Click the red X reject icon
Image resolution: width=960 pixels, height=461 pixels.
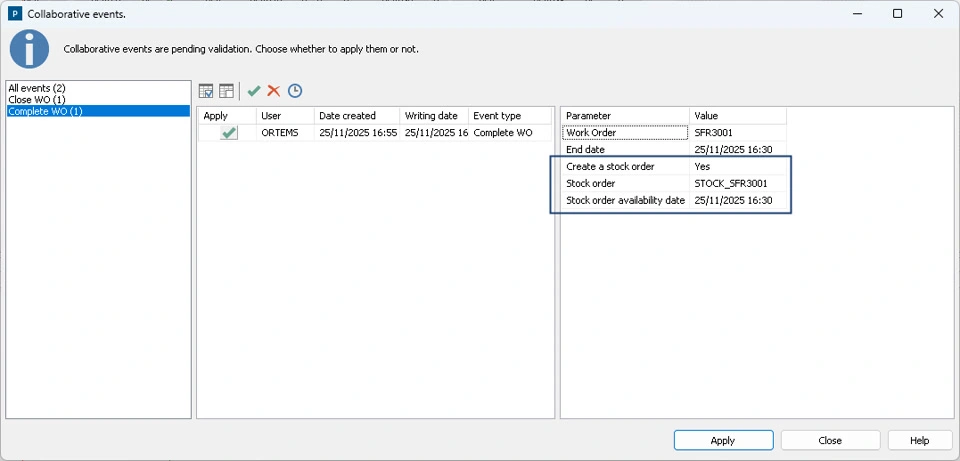[273, 91]
